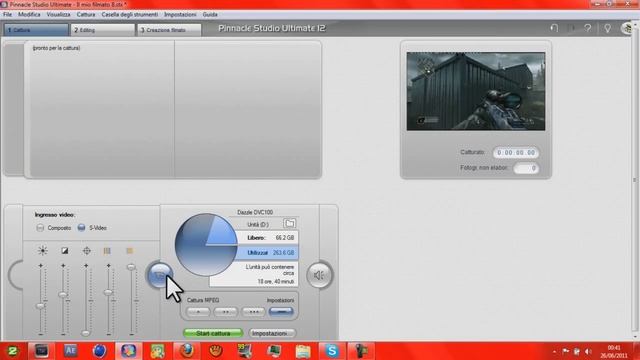Click the pronto per la cattura text
The width and height of the screenshot is (640, 360).
coord(56,48)
